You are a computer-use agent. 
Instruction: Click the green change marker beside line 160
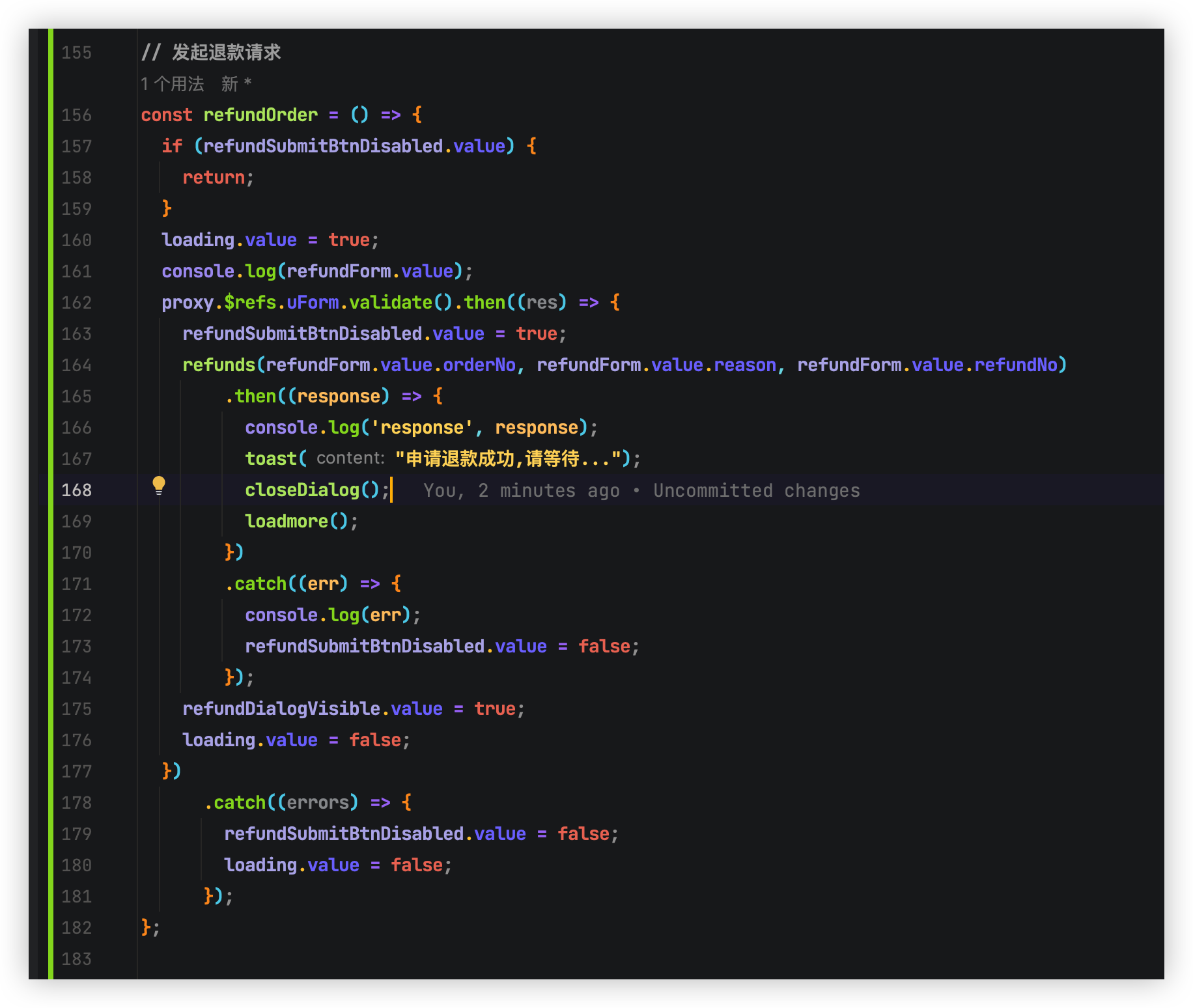point(51,240)
